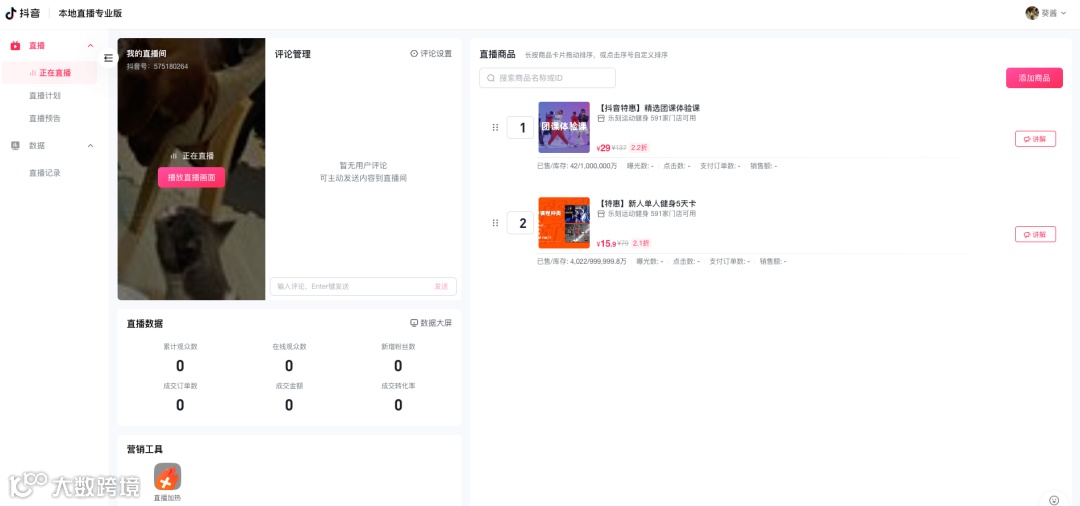Click sequence number box 1
Viewport: 1080px width, 506px height.
coord(522,127)
